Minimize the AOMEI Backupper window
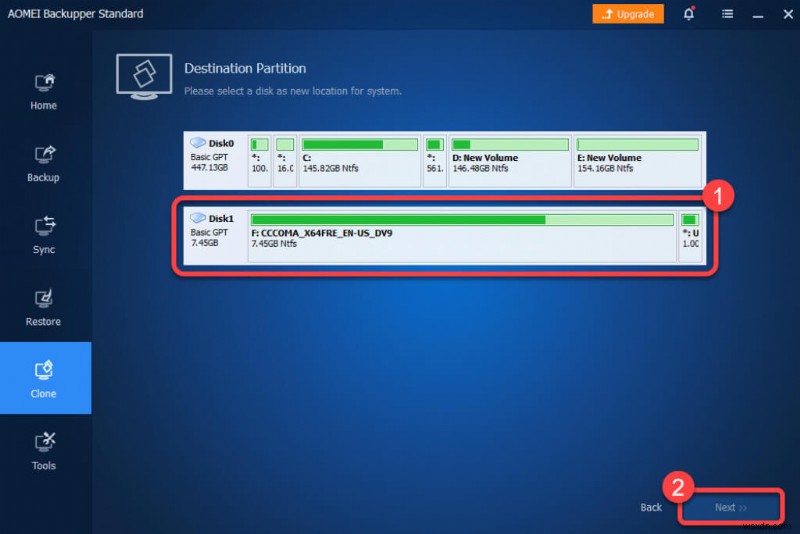Viewport: 800px width, 534px height. 758,15
